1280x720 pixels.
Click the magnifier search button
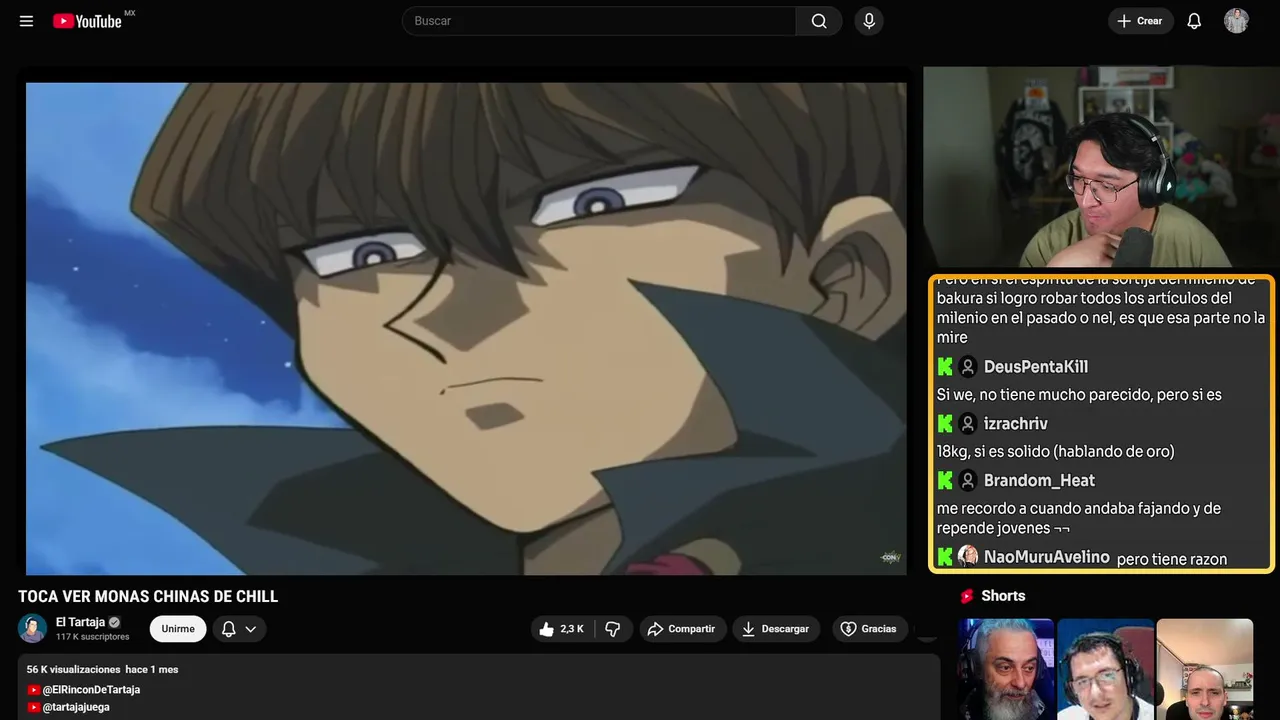[x=819, y=21]
